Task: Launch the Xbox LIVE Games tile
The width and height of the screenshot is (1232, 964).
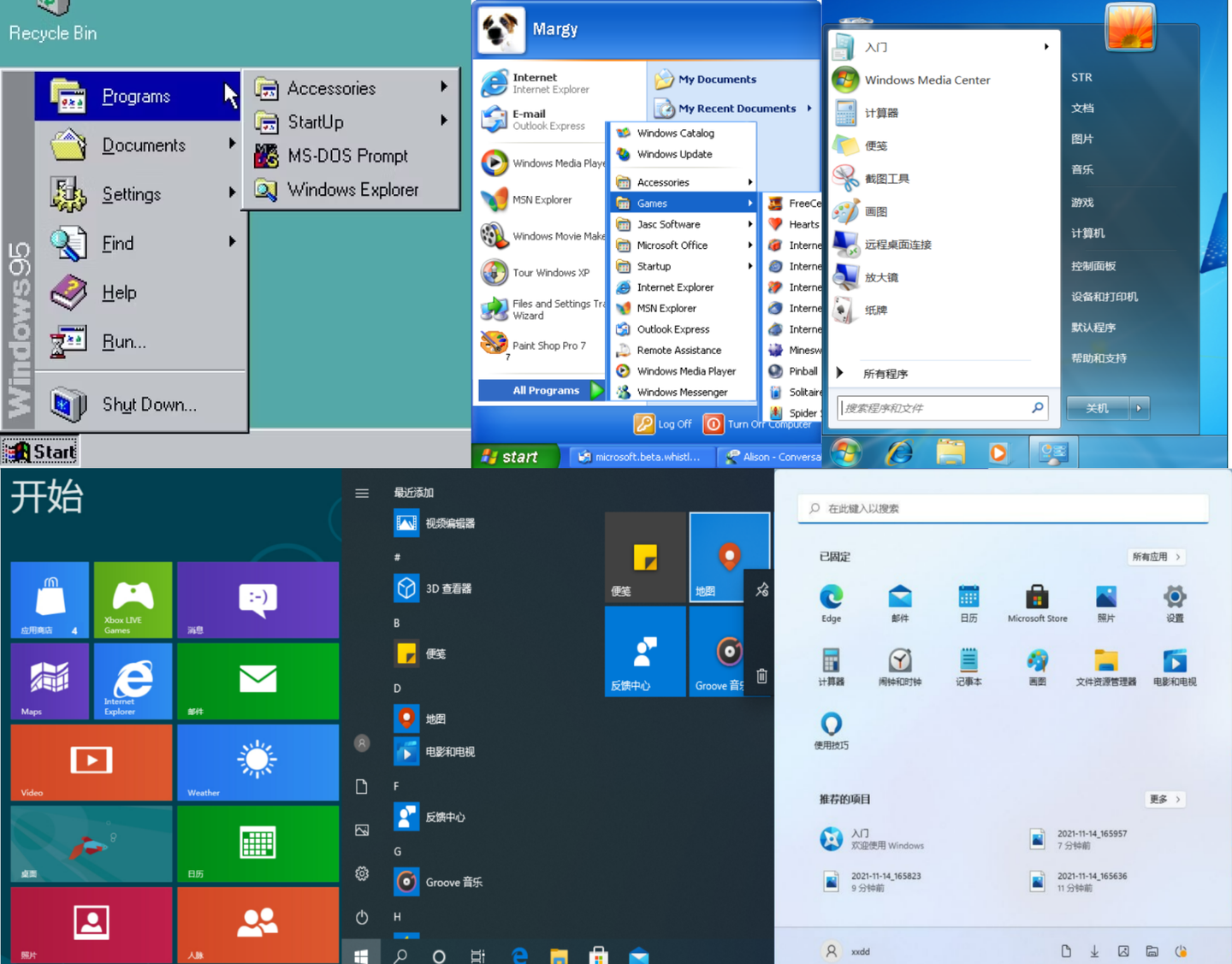Action: coord(133,599)
